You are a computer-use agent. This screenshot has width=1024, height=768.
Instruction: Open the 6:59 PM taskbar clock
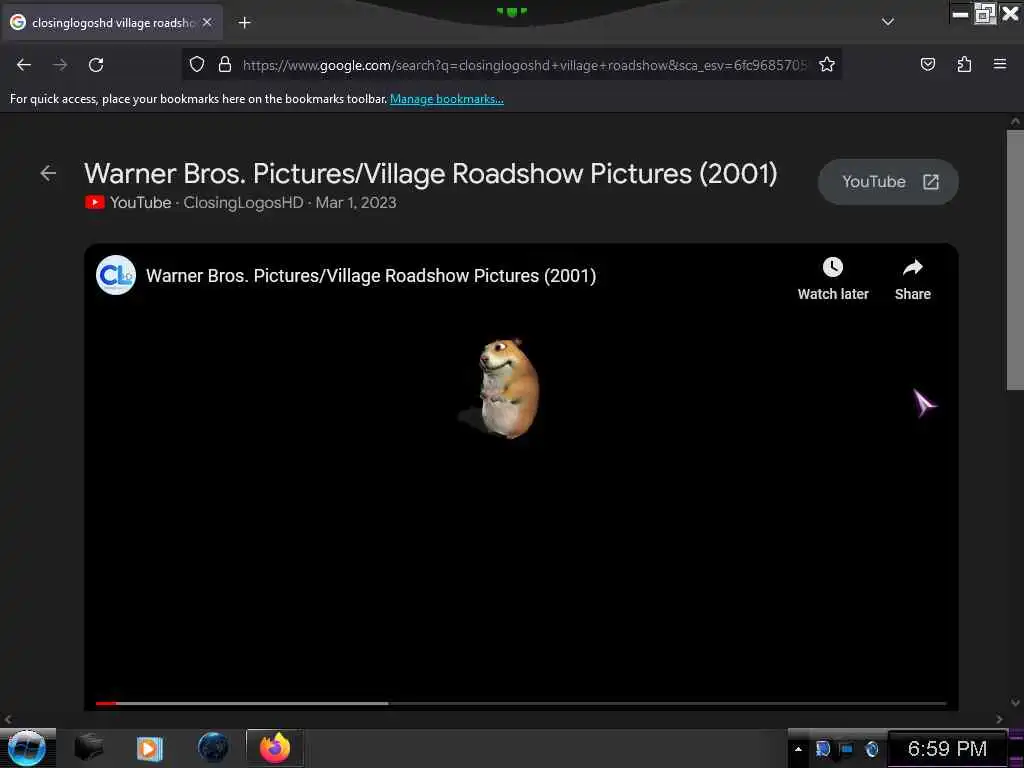coord(947,748)
